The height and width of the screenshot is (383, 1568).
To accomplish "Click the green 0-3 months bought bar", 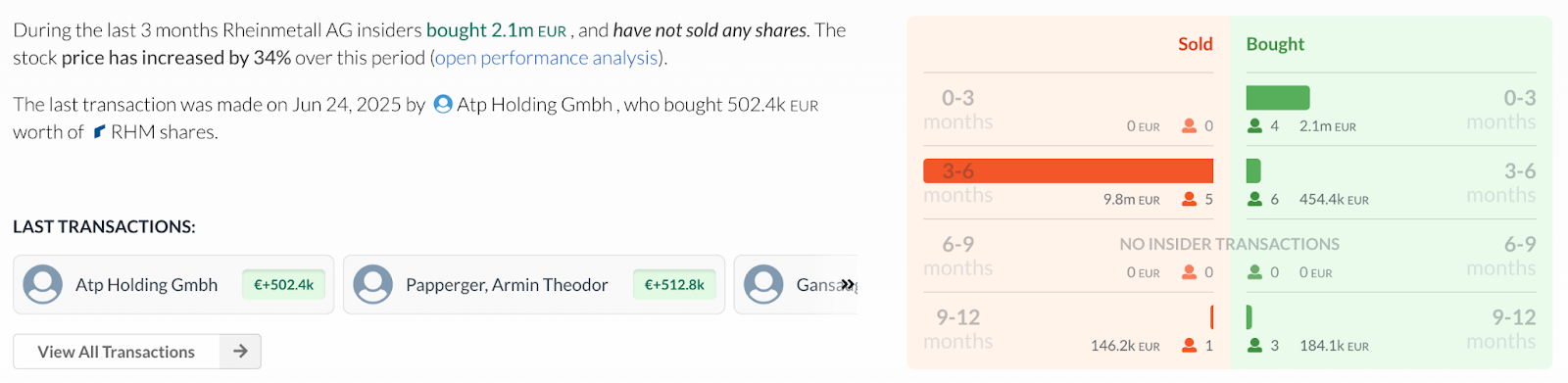I will coord(1278,98).
